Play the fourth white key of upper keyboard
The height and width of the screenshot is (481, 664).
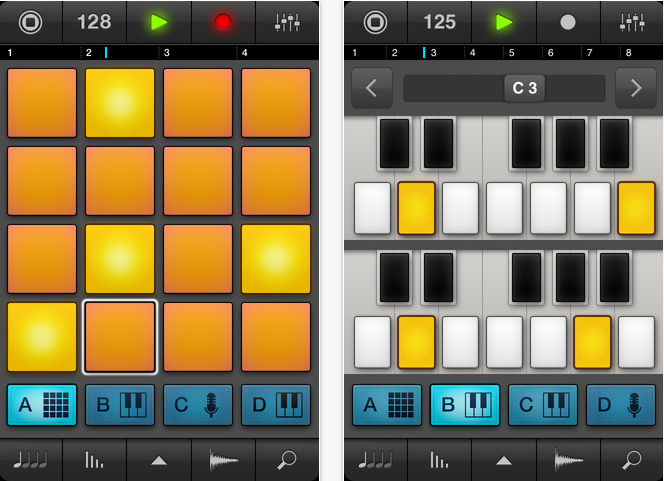504,208
